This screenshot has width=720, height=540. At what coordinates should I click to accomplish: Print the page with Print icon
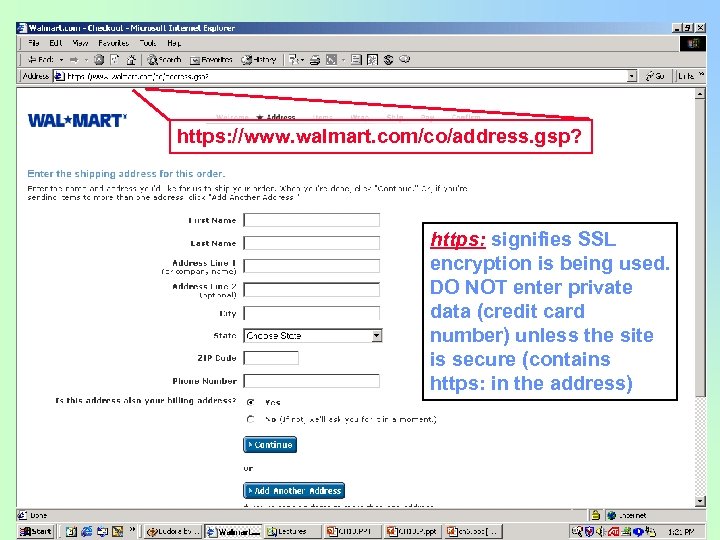(315, 60)
